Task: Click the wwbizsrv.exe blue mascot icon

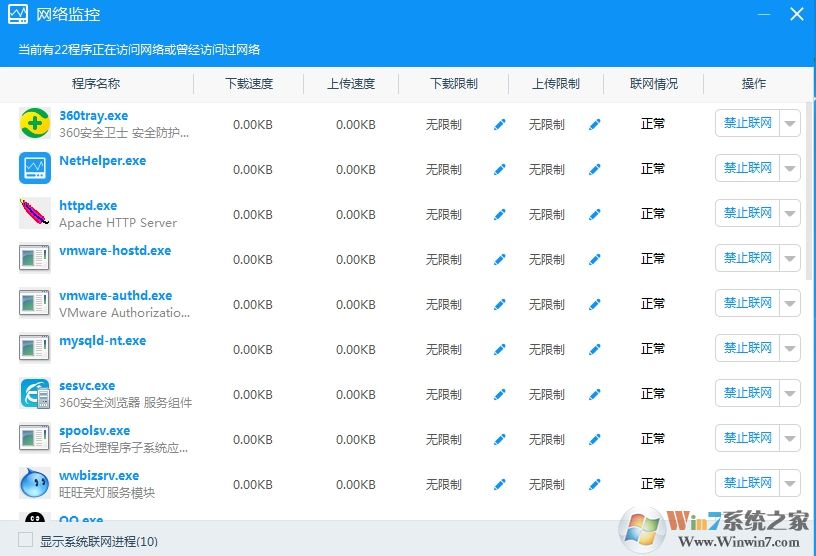Action: 35,483
